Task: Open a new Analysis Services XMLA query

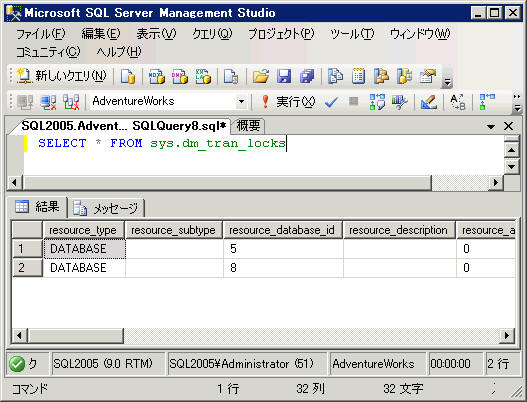Action: [x=203, y=76]
